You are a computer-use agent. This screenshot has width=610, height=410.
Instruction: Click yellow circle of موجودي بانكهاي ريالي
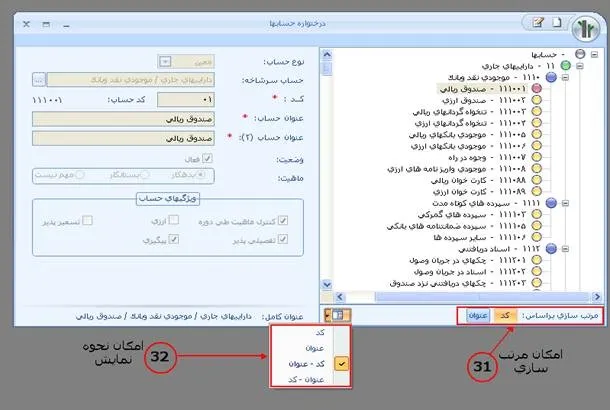click(536, 134)
